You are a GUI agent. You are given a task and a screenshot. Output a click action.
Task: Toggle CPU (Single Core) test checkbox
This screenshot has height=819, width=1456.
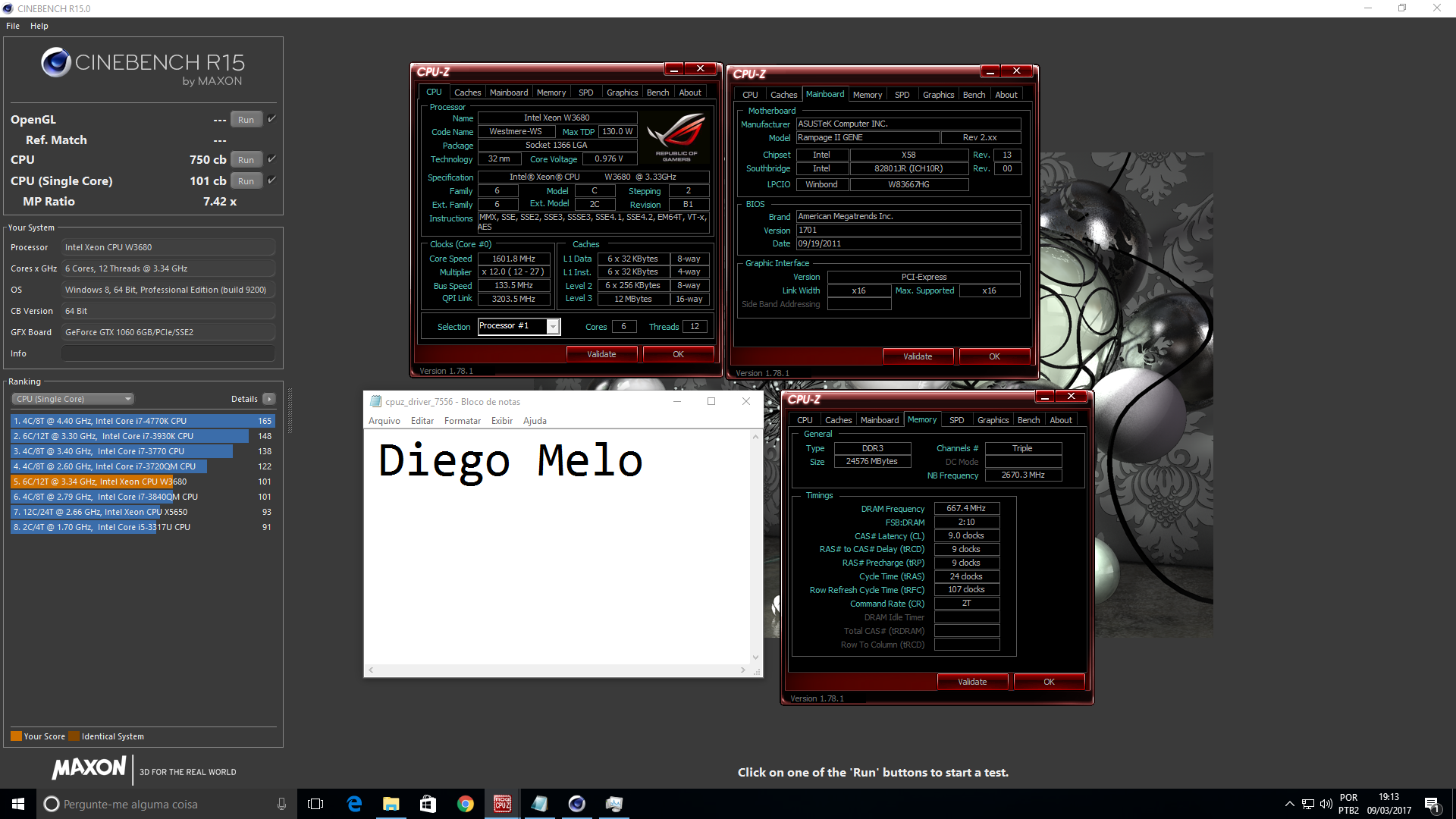point(271,180)
